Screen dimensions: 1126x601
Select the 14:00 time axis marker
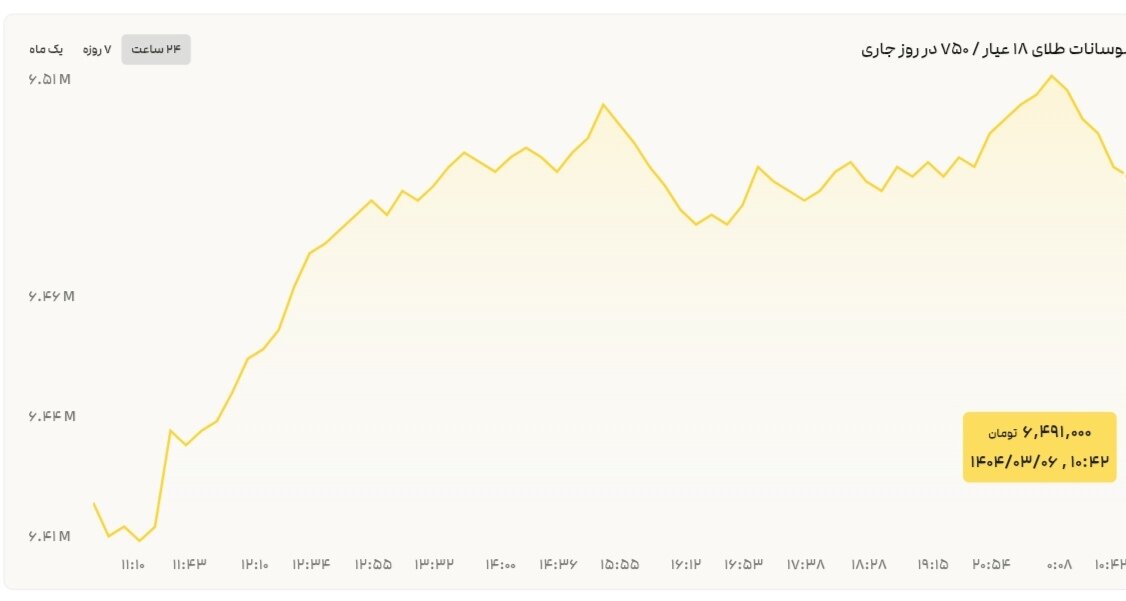click(x=500, y=565)
